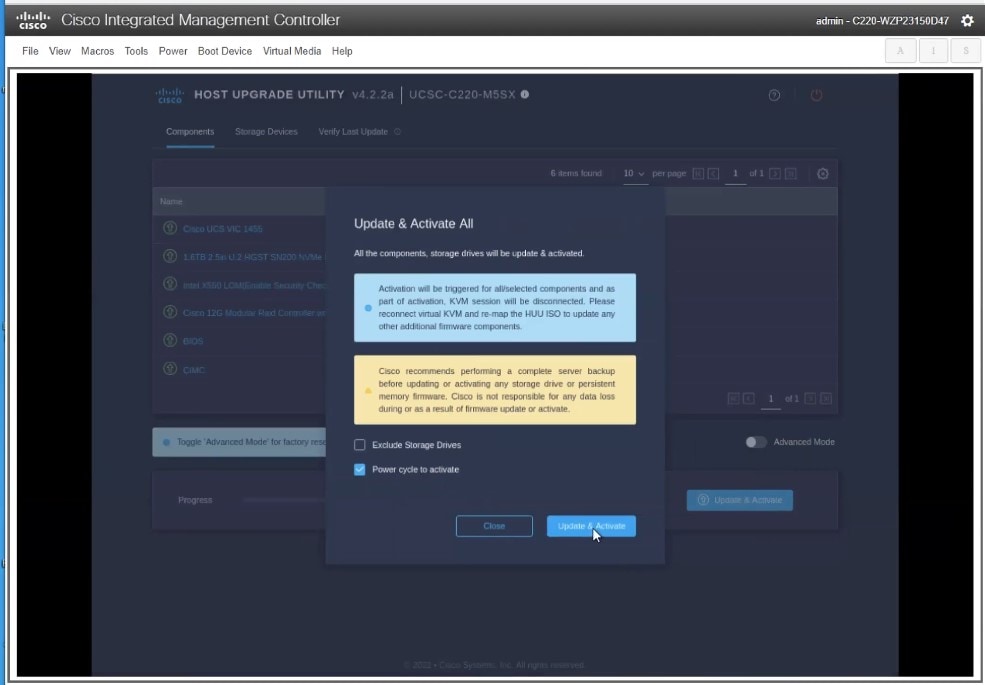The height and width of the screenshot is (685, 985).
Task: Open the File menu
Action: click(x=30, y=51)
